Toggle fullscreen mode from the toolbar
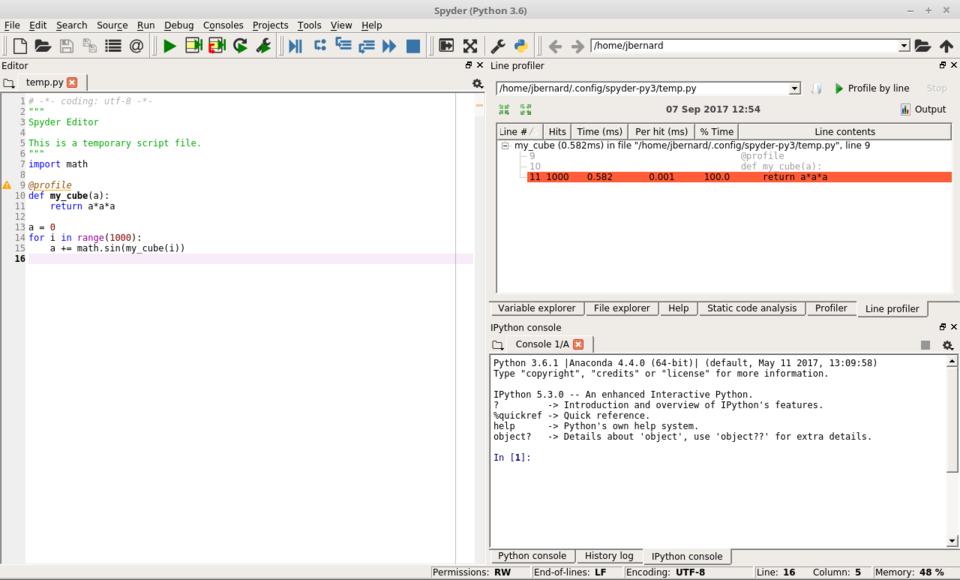 tap(470, 46)
